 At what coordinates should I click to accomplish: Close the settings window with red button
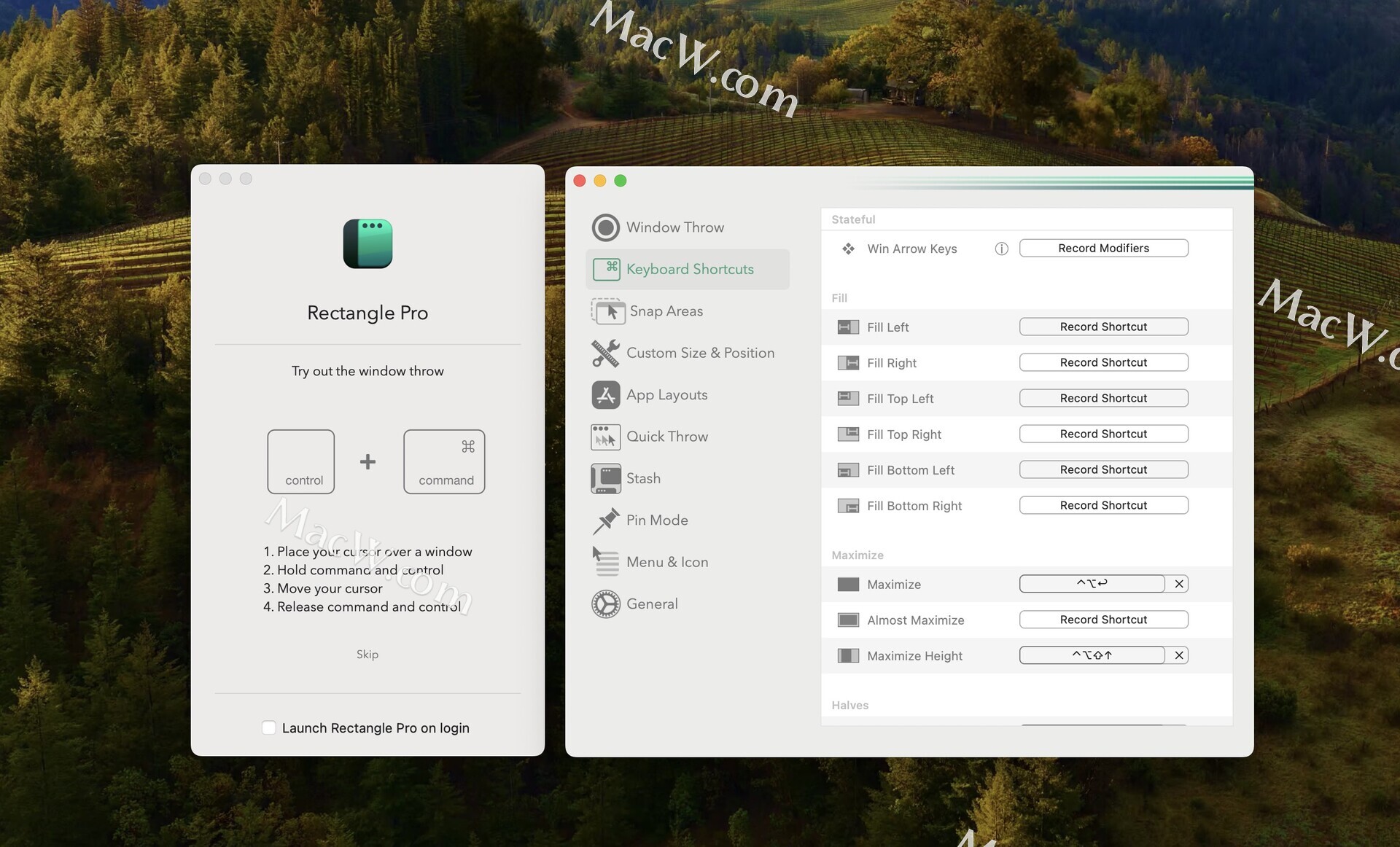[580, 181]
